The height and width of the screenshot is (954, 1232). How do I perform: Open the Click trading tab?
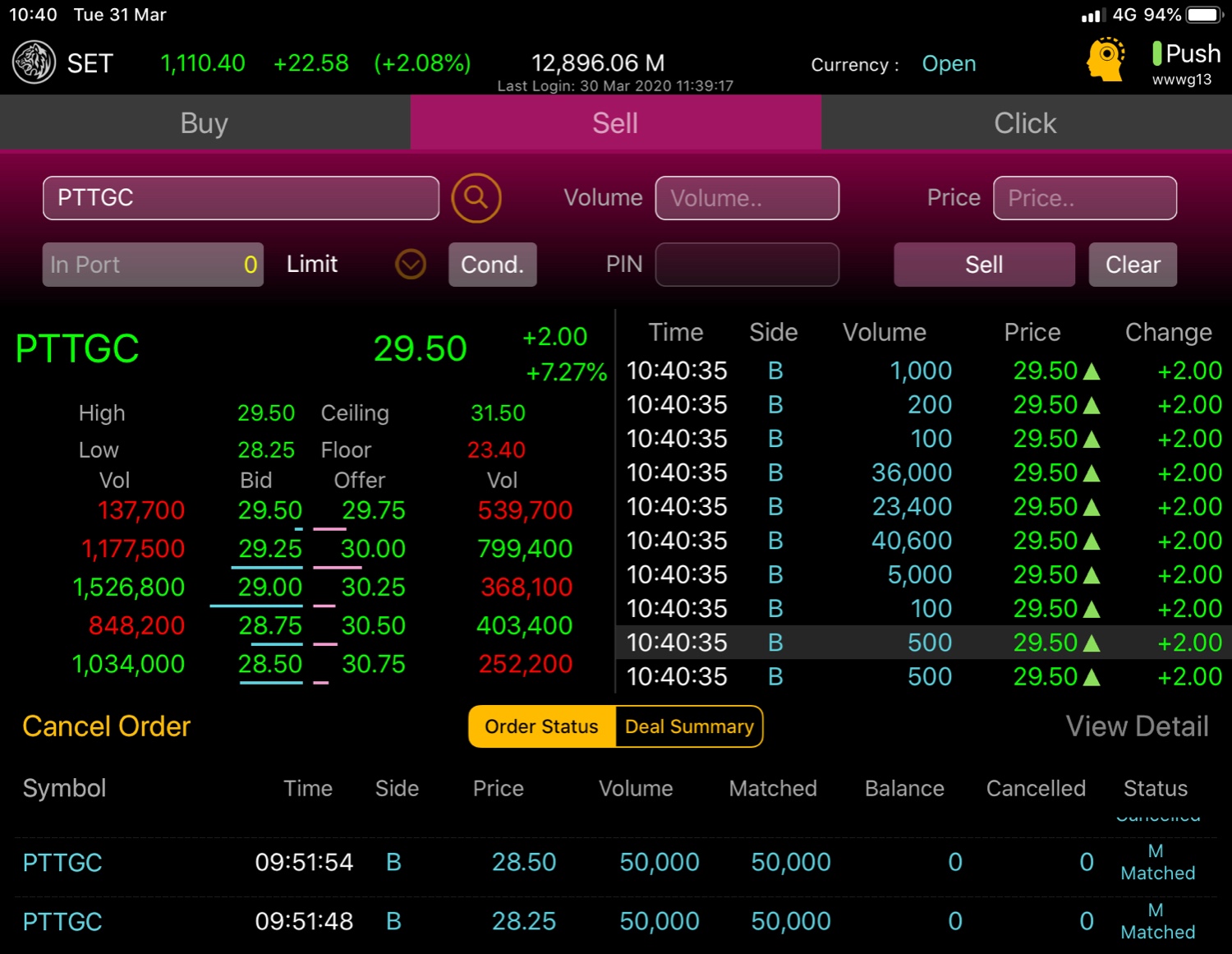pos(1025,123)
